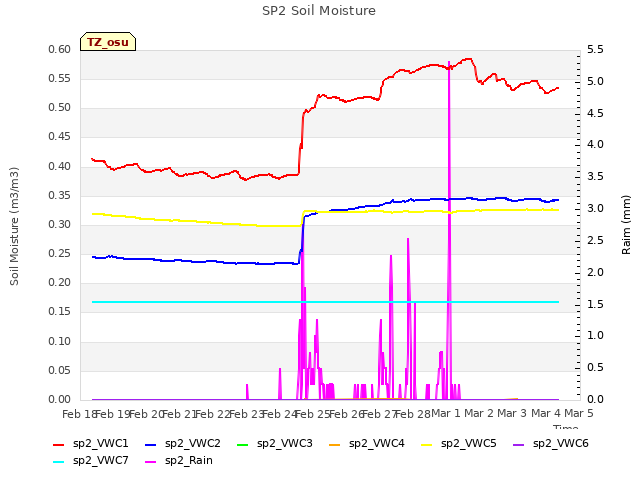Click the sp2_VWC4 legend entry

pos(367,444)
